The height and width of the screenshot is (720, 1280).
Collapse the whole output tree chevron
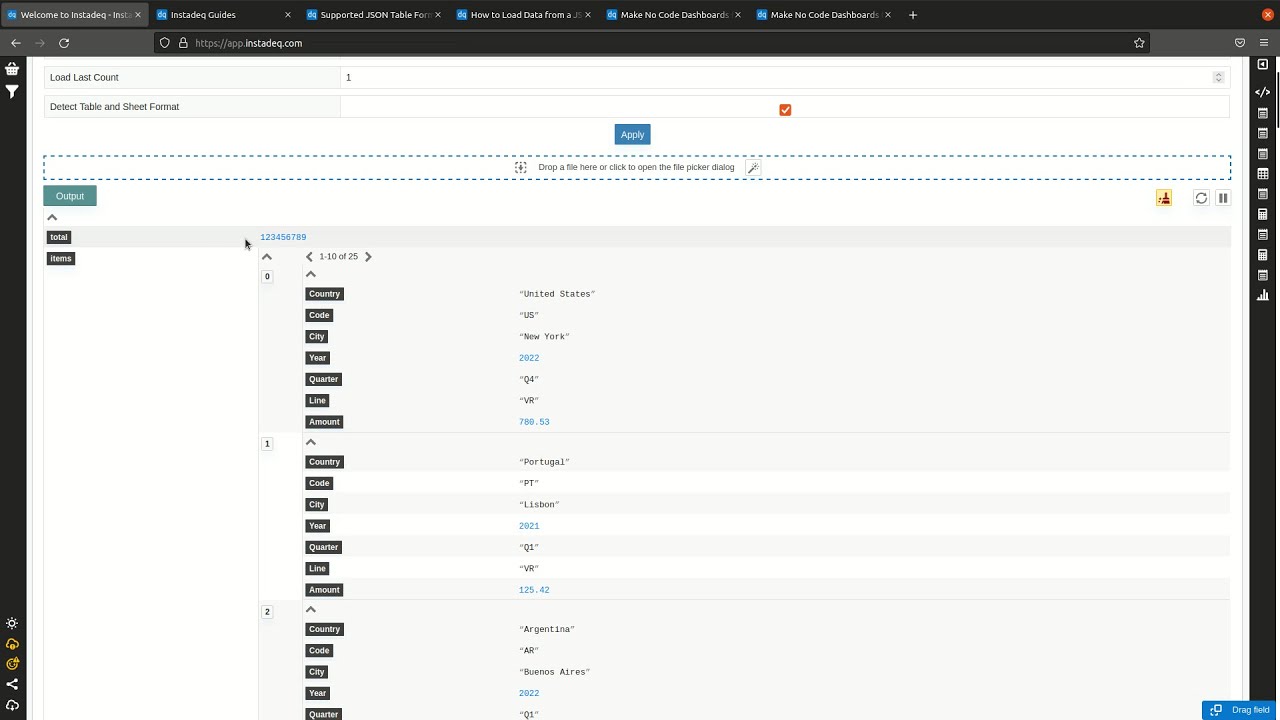click(52, 217)
